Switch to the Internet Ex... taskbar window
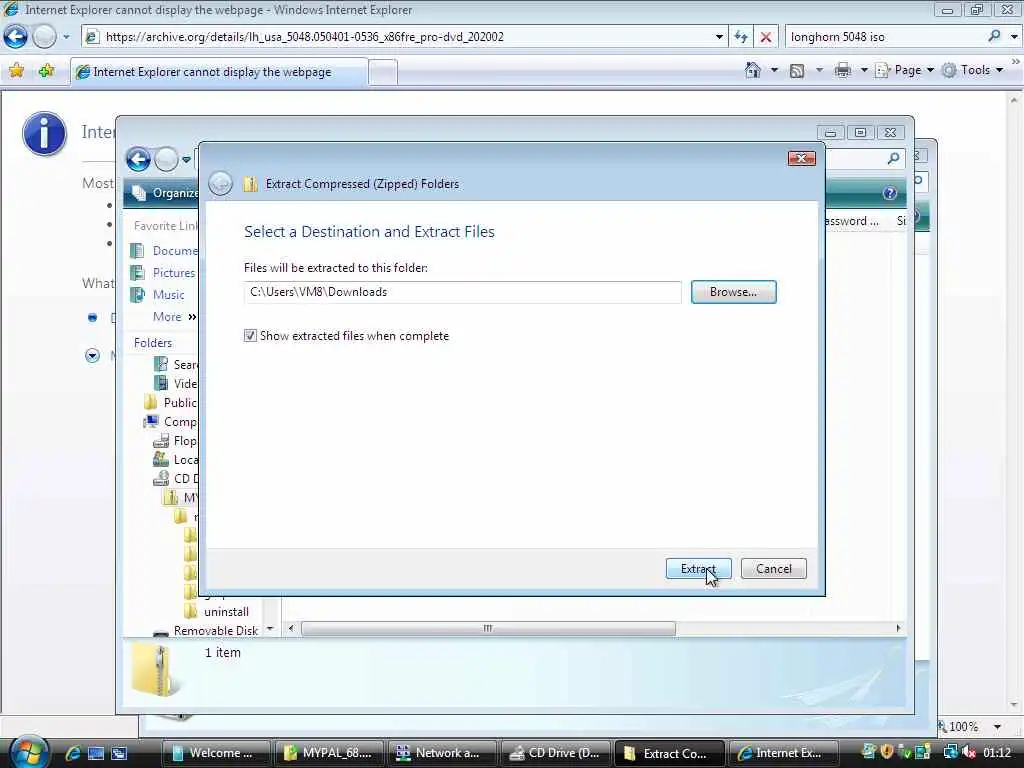1024x768 pixels. tap(782, 753)
